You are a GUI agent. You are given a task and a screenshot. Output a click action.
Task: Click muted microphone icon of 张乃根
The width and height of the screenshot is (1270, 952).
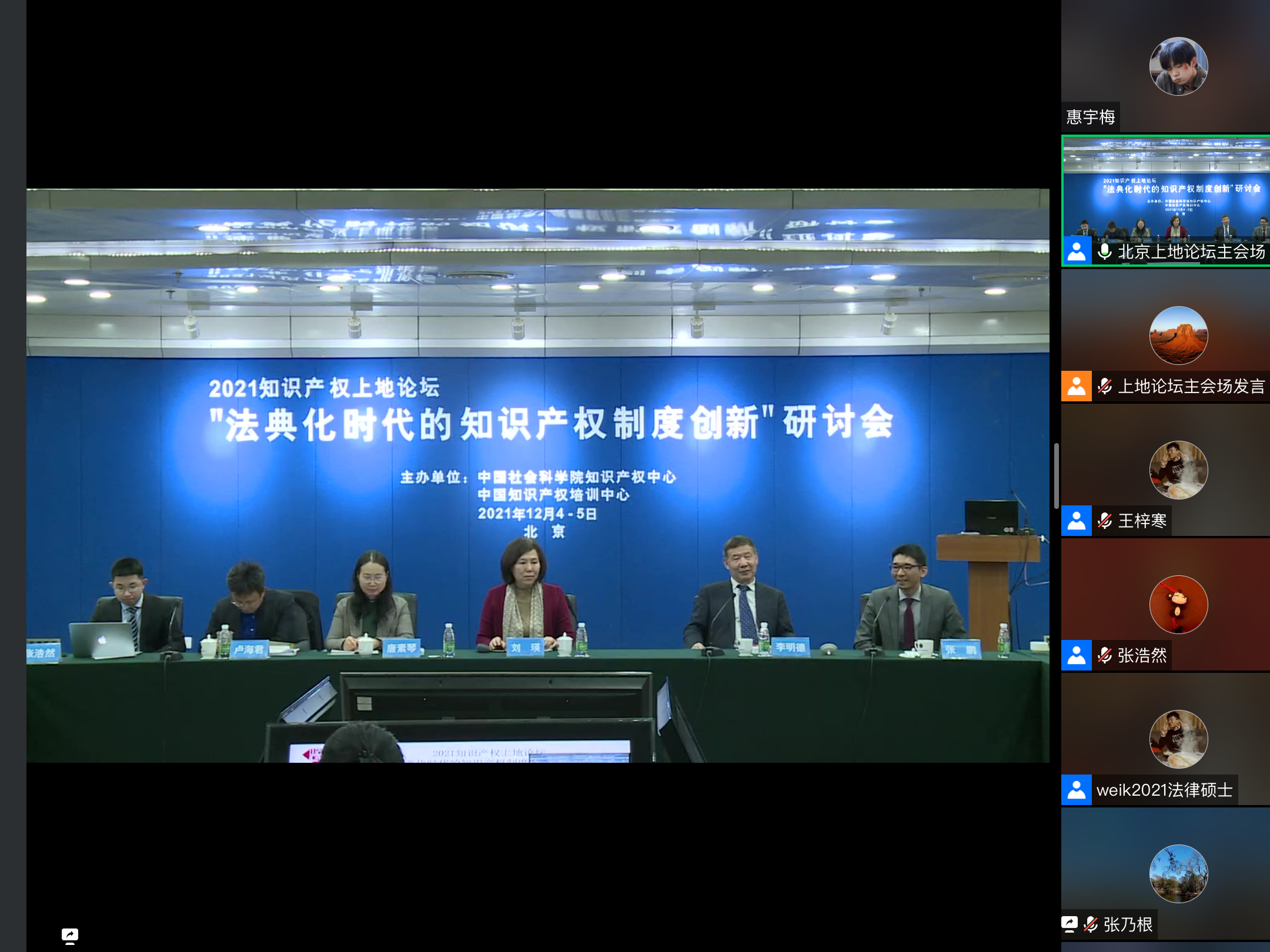click(x=1091, y=924)
